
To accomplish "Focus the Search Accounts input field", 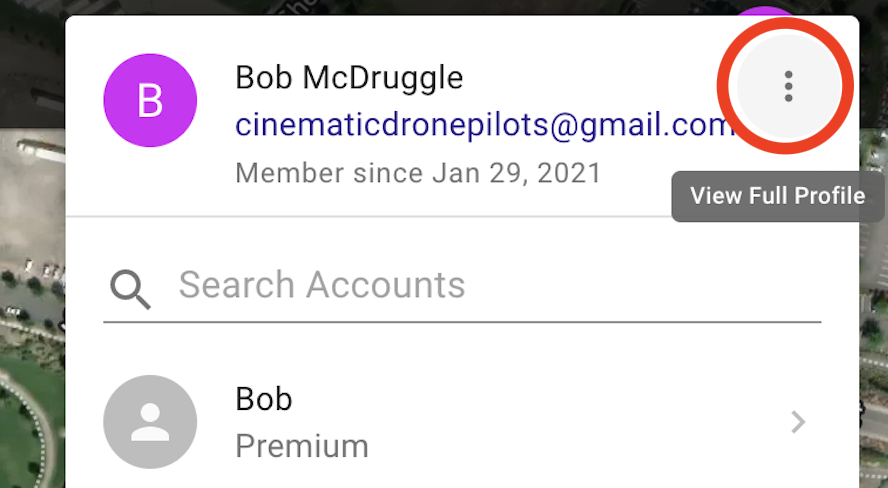I will pos(462,285).
